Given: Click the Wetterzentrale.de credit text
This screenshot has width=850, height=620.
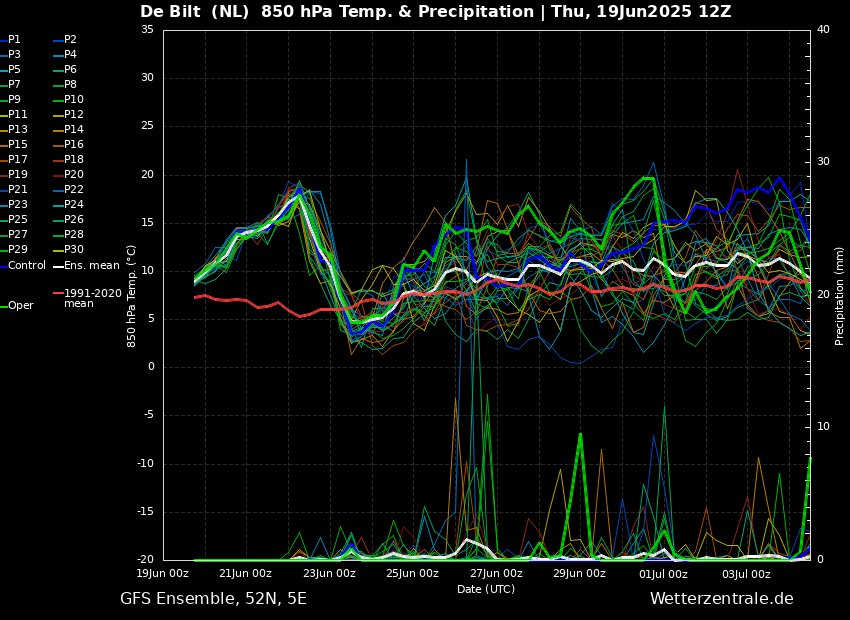Looking at the screenshot, I should click(722, 599).
